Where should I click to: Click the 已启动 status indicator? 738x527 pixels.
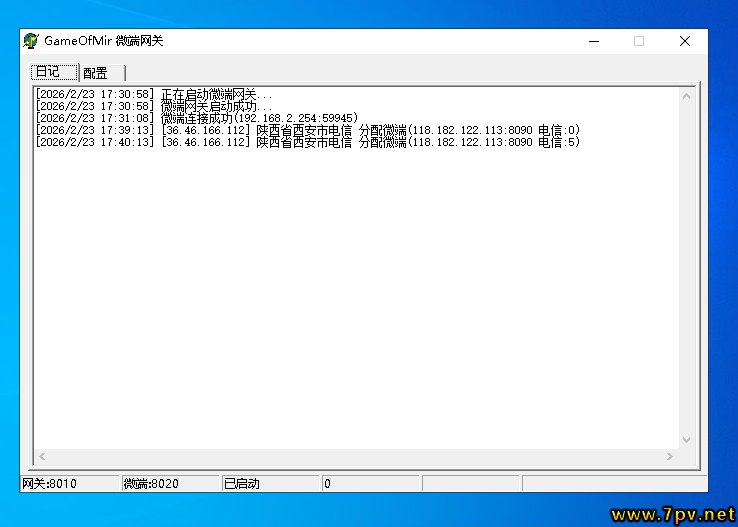(269, 484)
